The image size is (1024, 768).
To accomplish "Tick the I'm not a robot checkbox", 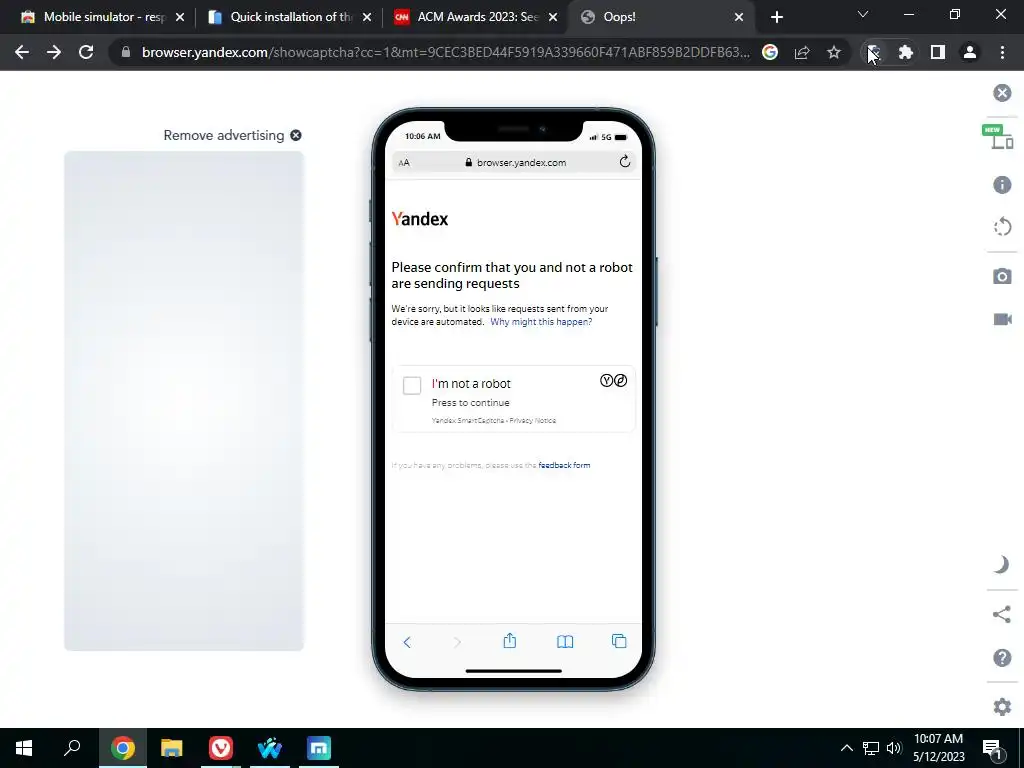I will [x=412, y=385].
